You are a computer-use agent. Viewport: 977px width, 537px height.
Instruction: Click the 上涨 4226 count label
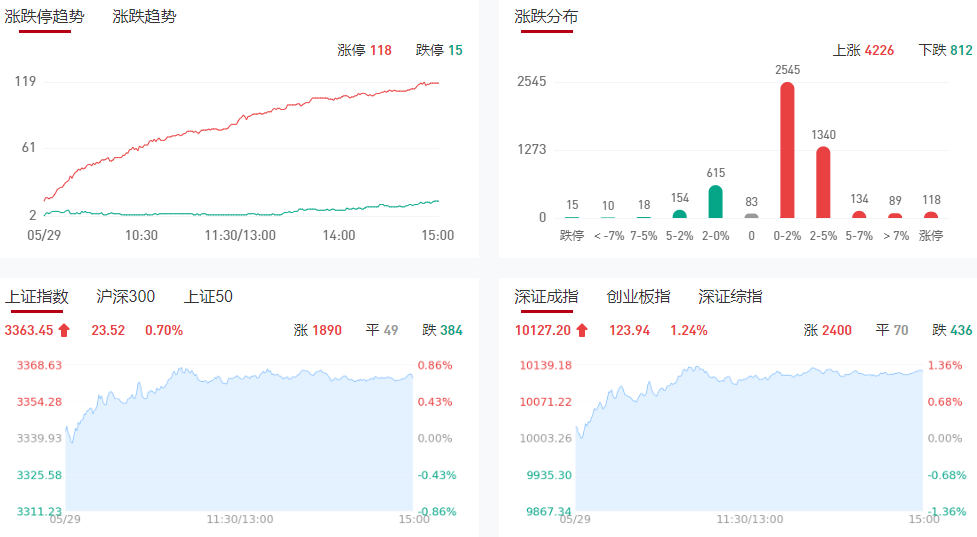pyautogui.click(x=863, y=50)
